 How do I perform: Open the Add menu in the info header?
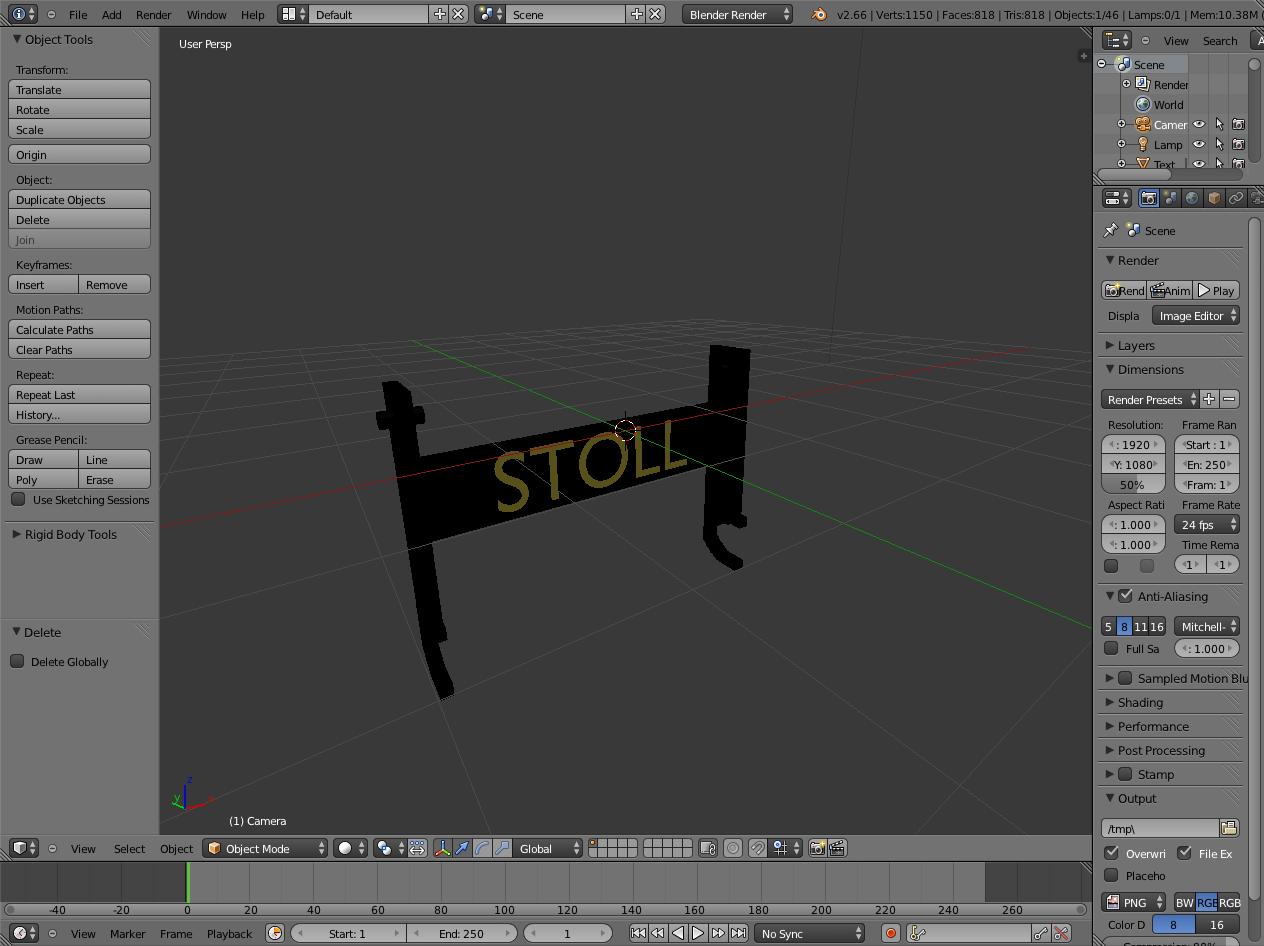111,15
